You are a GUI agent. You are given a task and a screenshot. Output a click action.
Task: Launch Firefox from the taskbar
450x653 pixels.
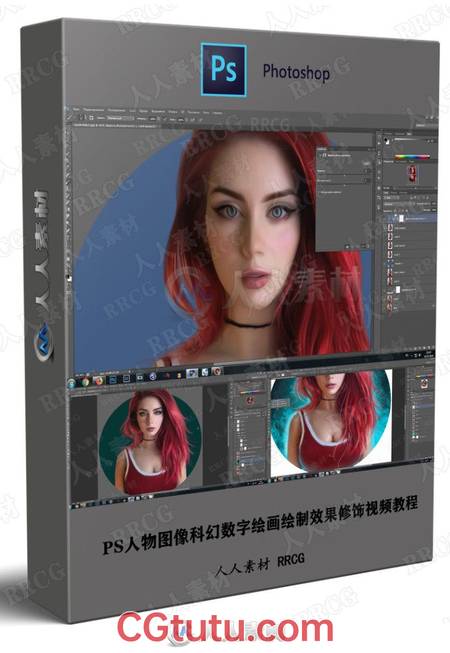coord(98,381)
